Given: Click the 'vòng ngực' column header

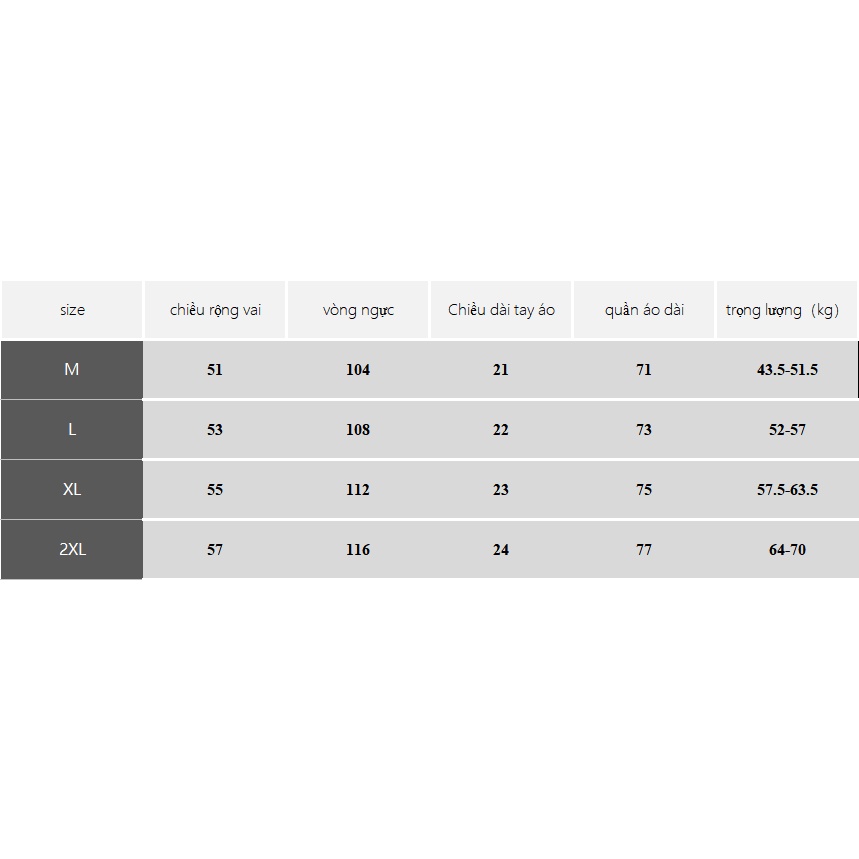Looking at the screenshot, I should (358, 310).
